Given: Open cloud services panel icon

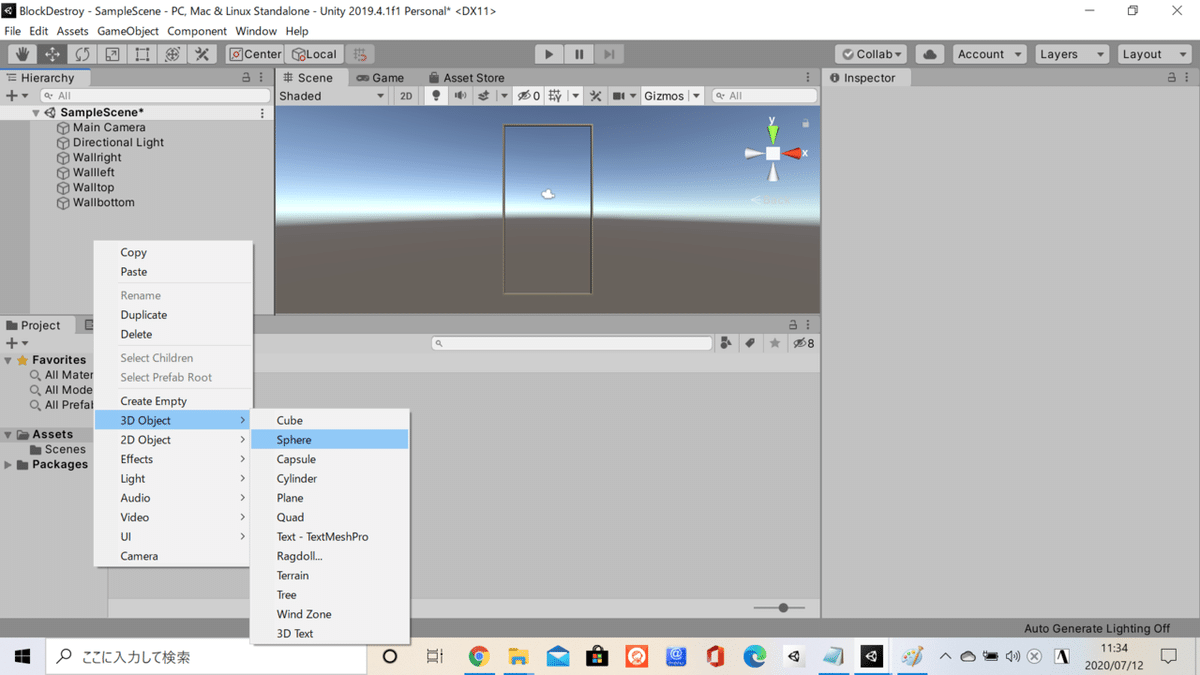Looking at the screenshot, I should [930, 54].
